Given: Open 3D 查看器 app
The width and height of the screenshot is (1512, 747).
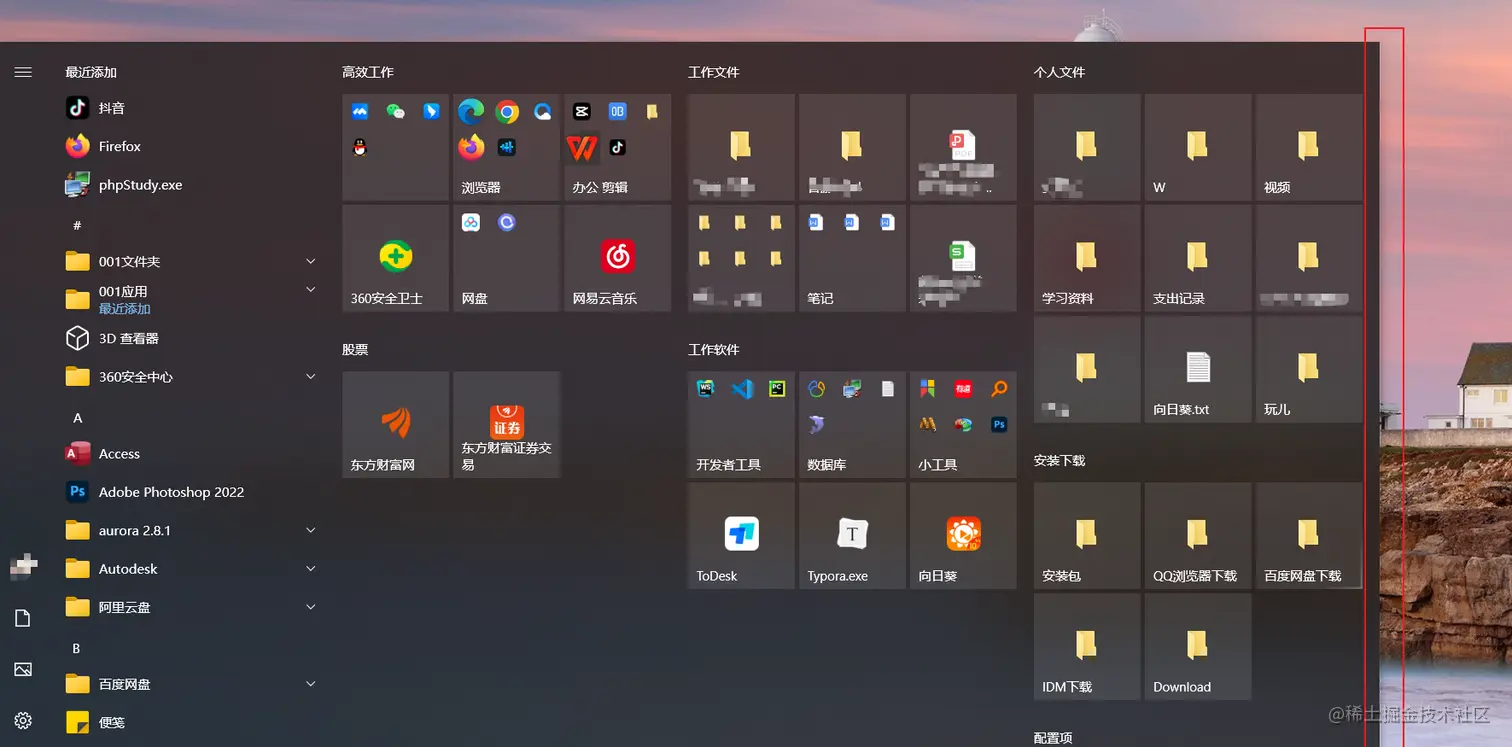Looking at the screenshot, I should coord(190,339).
